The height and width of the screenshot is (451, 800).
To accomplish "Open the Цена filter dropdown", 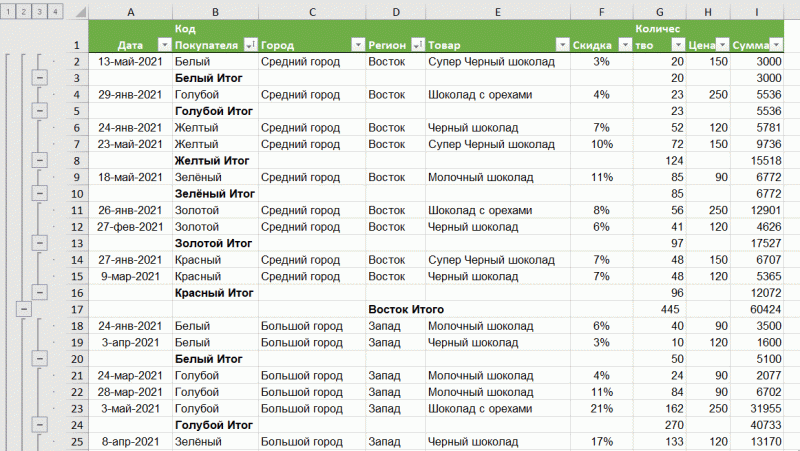I will [718, 45].
